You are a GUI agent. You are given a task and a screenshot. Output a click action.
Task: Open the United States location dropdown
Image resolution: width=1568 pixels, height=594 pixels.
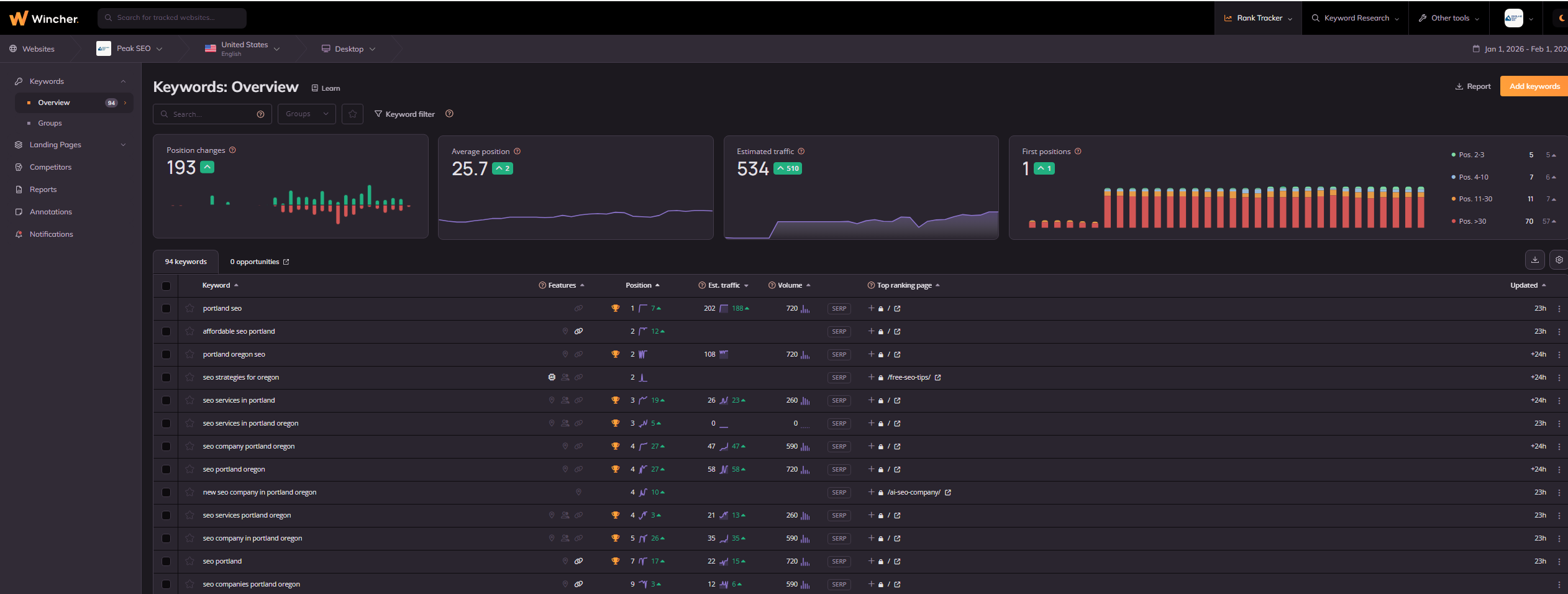click(244, 48)
